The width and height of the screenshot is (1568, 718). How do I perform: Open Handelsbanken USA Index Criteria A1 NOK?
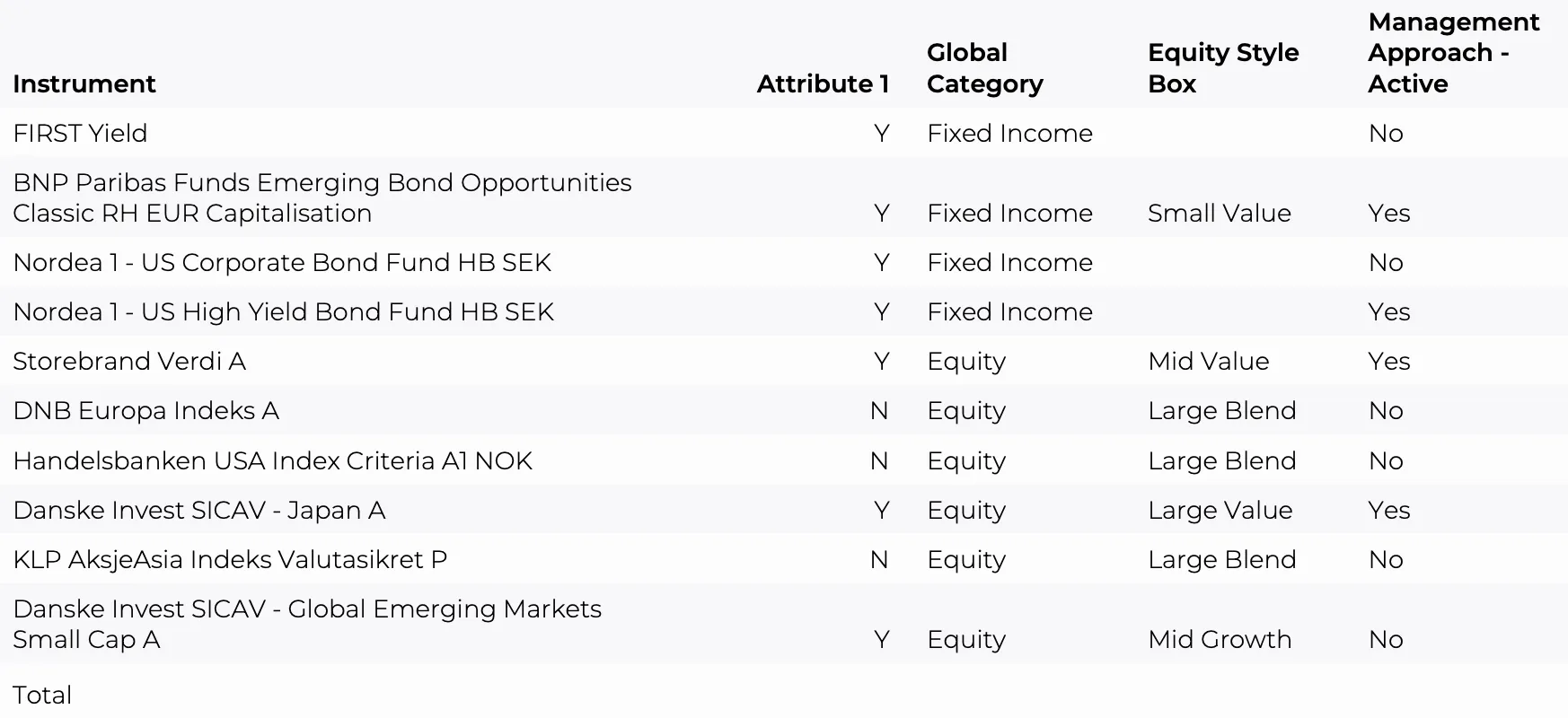tap(272, 460)
